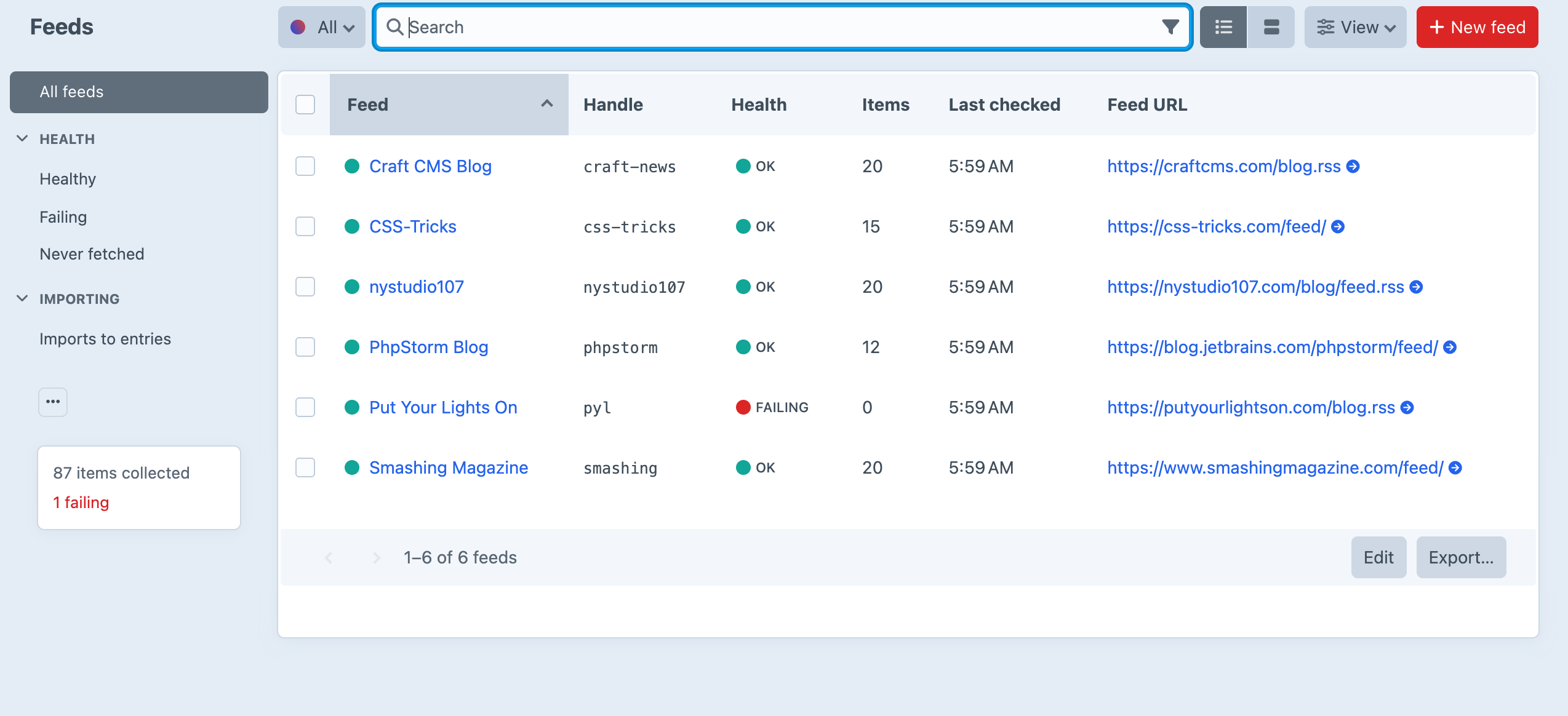1568x716 pixels.
Task: Select the nystudio107 row checkbox
Action: [305, 287]
